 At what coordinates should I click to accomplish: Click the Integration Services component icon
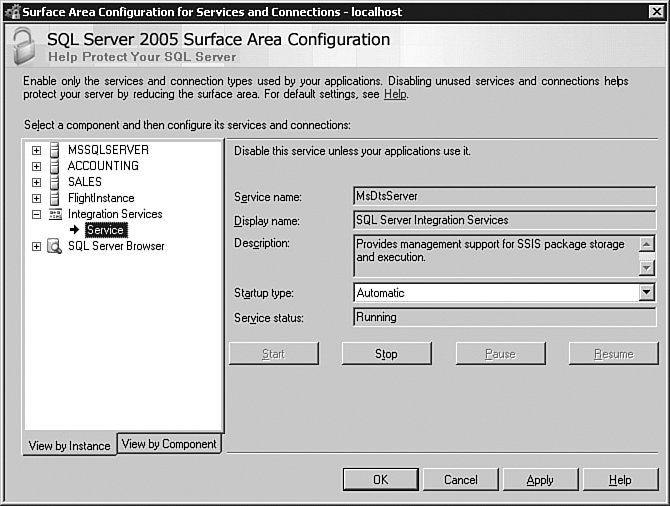[55, 214]
